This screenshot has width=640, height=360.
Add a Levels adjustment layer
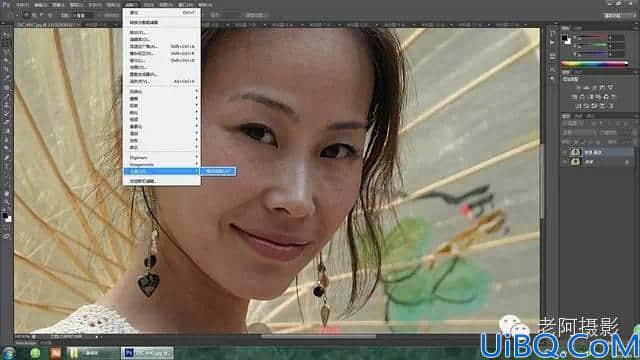[587, 87]
